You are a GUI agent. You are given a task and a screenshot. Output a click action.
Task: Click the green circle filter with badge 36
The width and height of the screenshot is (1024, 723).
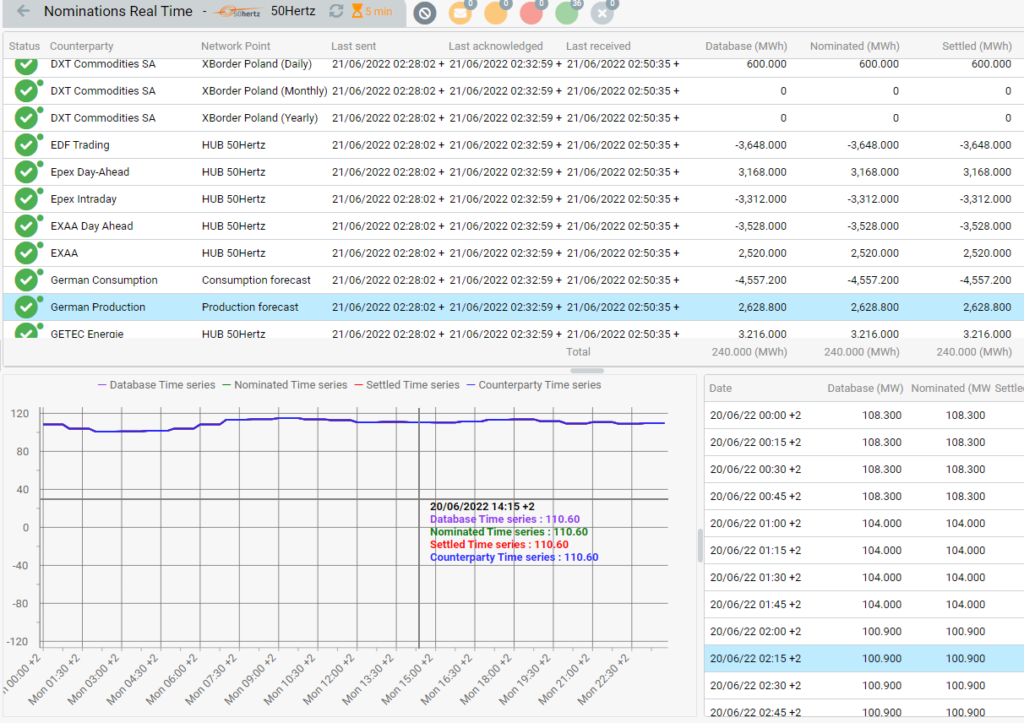click(567, 14)
